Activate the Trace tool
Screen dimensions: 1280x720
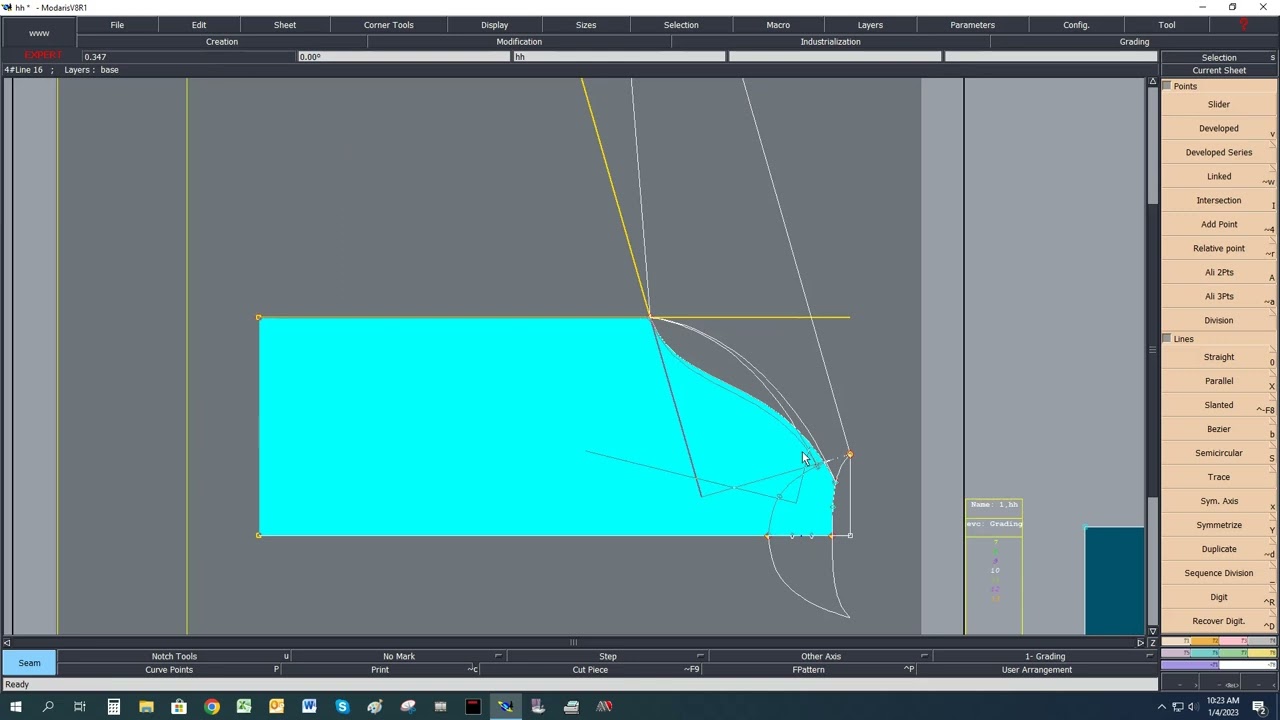click(1218, 477)
